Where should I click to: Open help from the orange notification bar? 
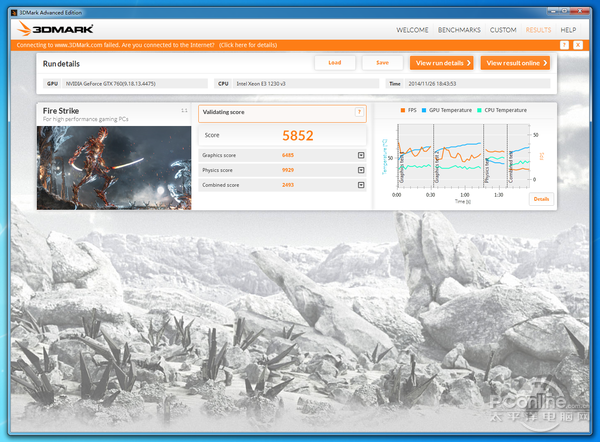[x=564, y=45]
